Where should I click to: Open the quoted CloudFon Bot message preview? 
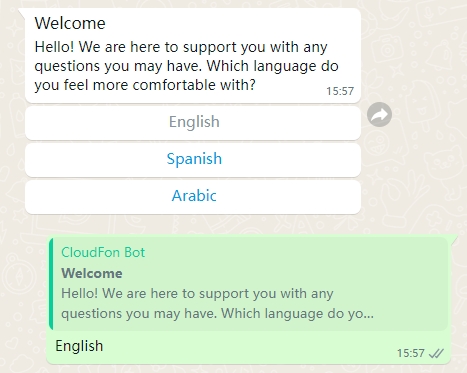248,284
